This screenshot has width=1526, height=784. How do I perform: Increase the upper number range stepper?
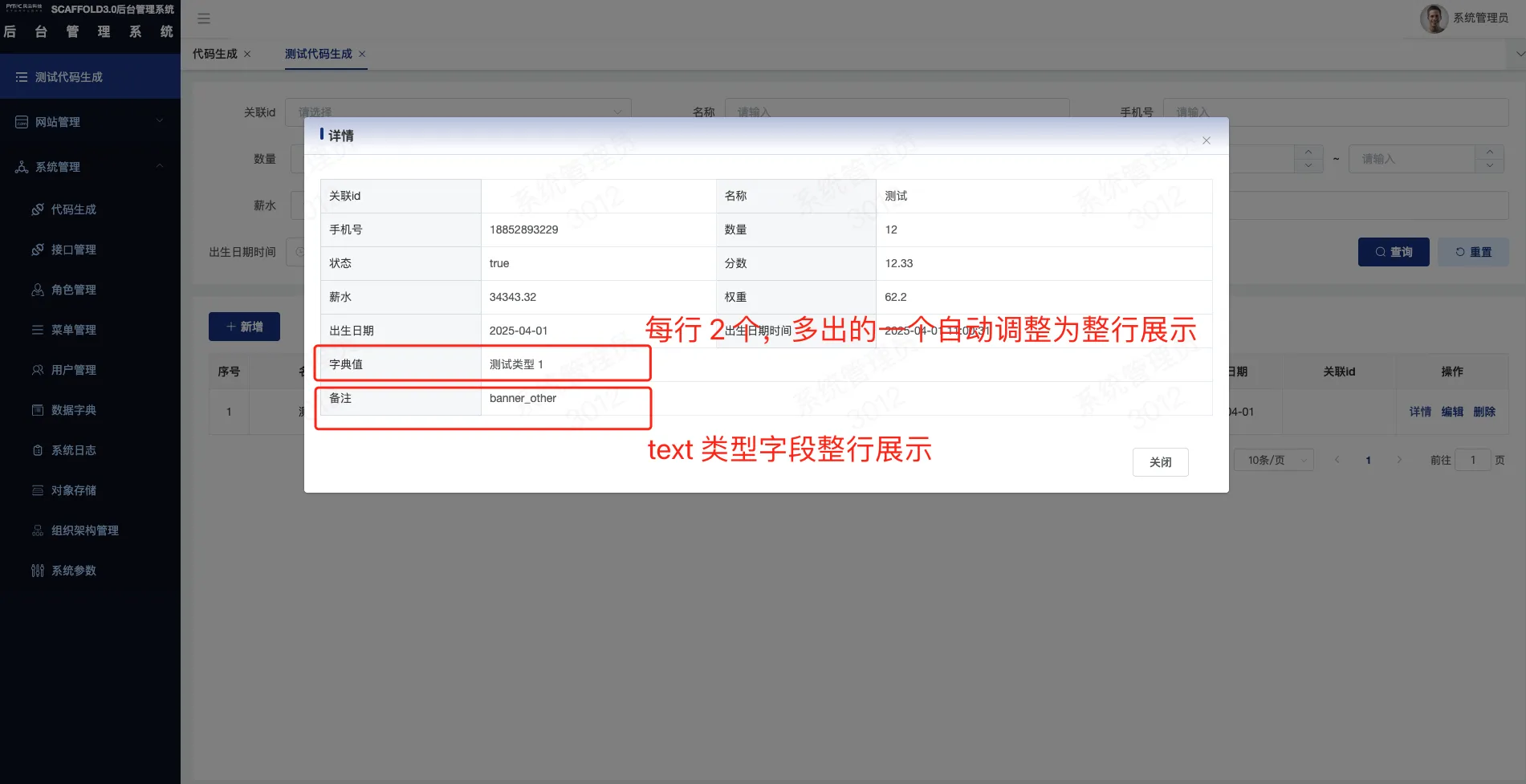[1490, 152]
